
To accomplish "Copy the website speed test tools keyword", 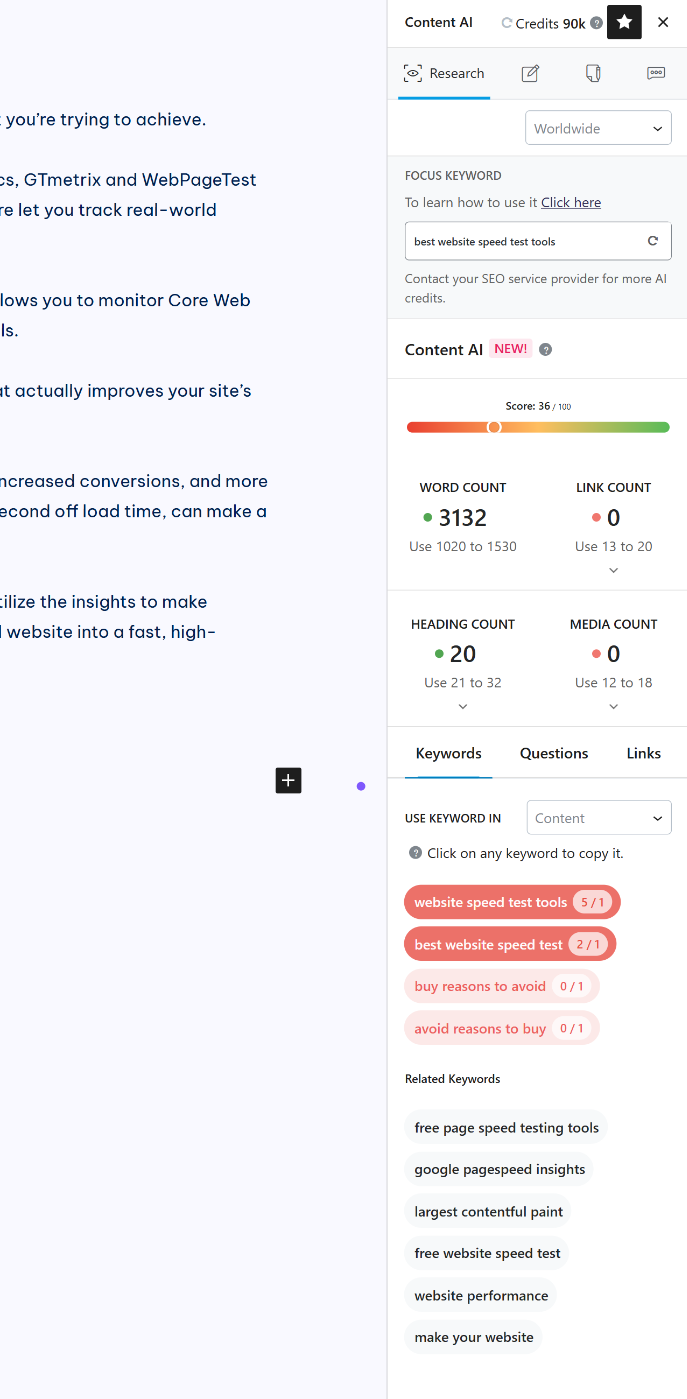I will tap(512, 901).
